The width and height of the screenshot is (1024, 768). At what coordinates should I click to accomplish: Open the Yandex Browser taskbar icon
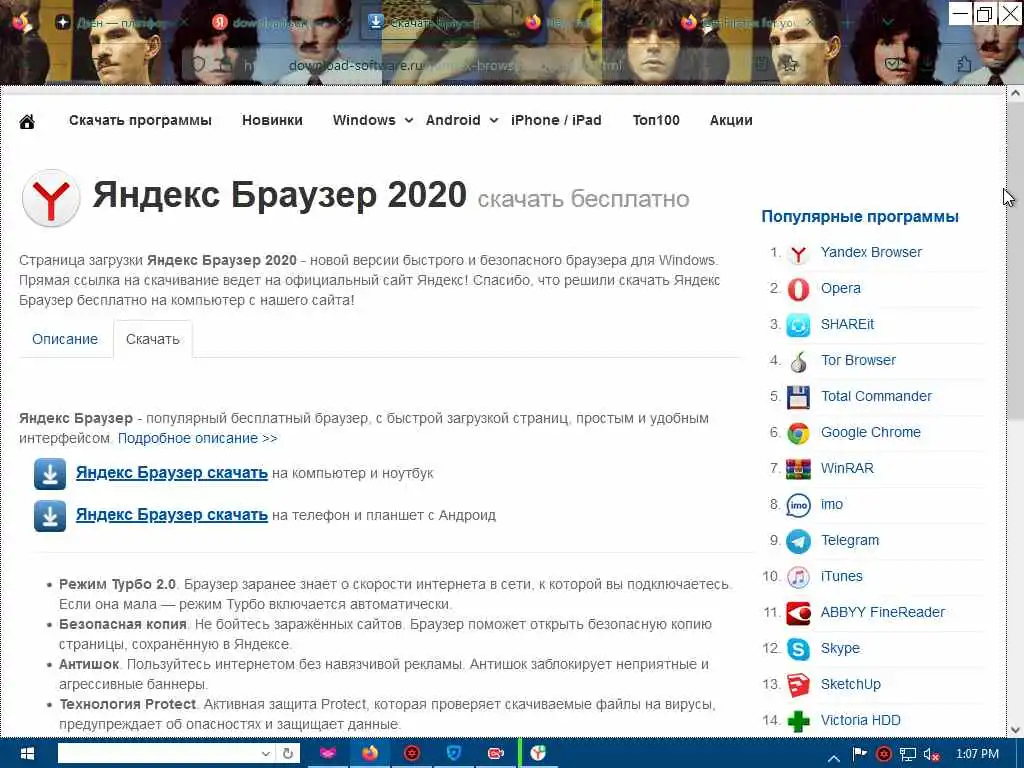[x=538, y=754]
